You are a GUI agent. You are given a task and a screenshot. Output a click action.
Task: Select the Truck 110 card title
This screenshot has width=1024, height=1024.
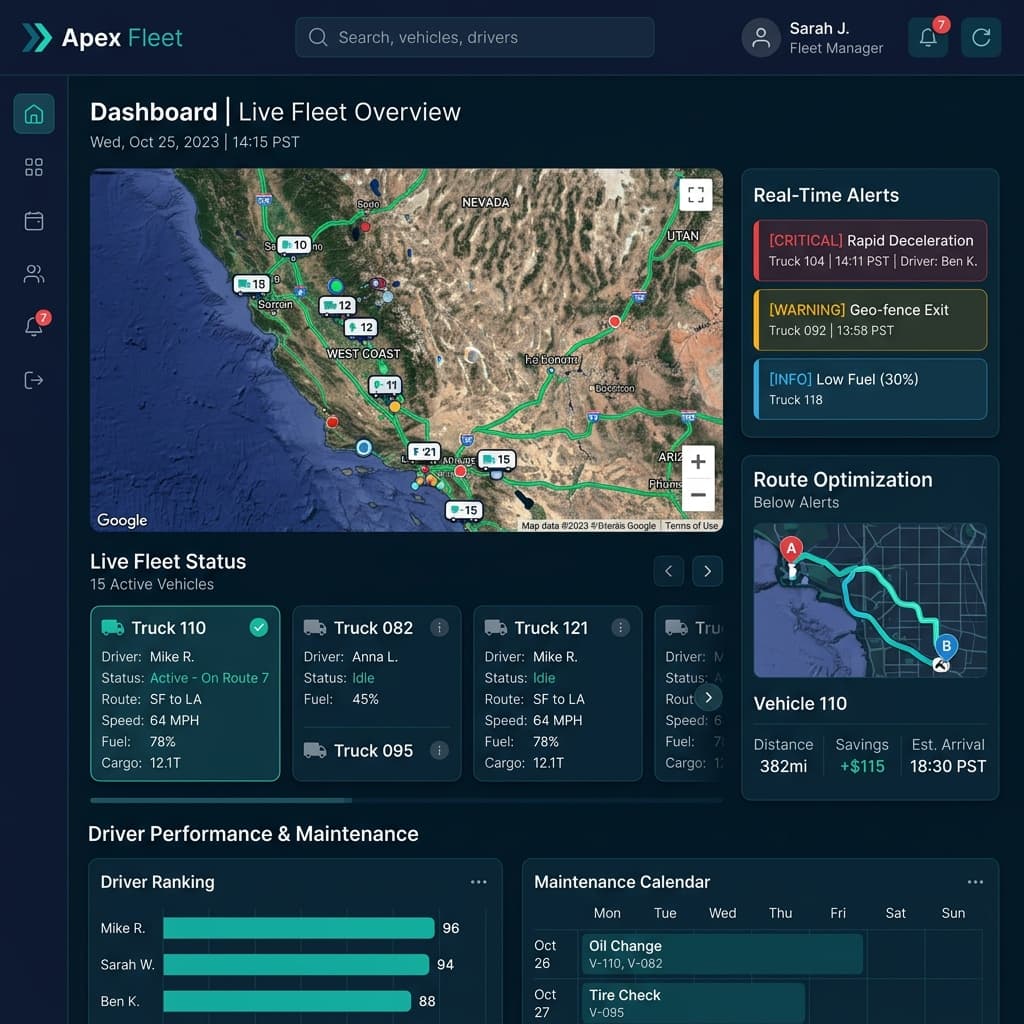(x=168, y=628)
